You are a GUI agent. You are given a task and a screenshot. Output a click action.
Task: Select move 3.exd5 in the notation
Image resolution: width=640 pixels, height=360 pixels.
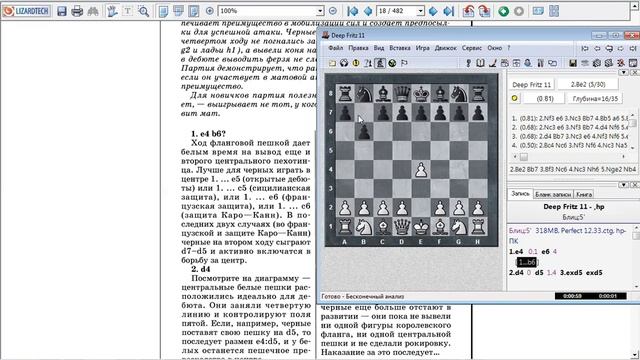[571, 272]
